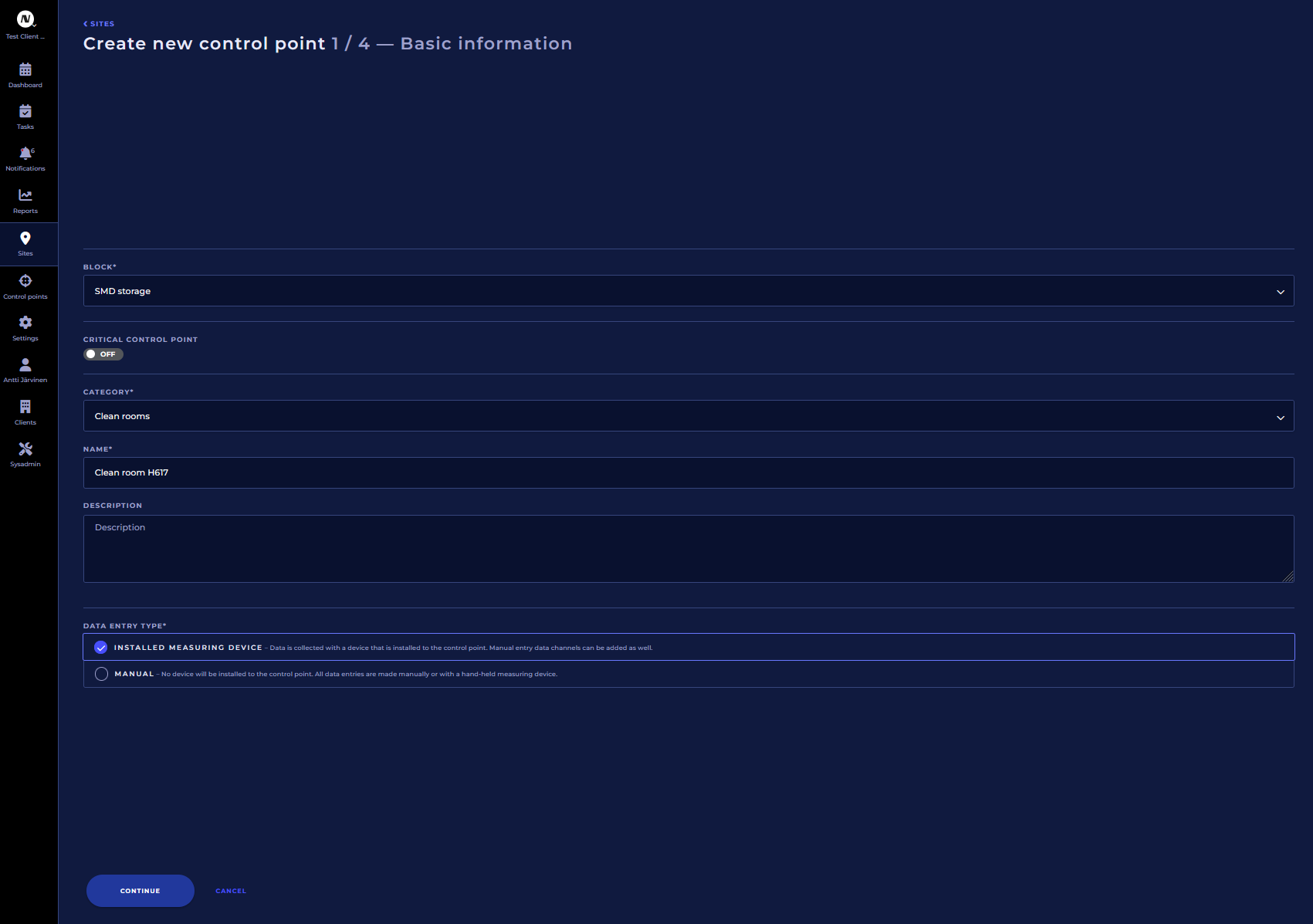Expand the Block dropdown showing SMD storage
This screenshot has width=1313, height=924.
coord(688,291)
